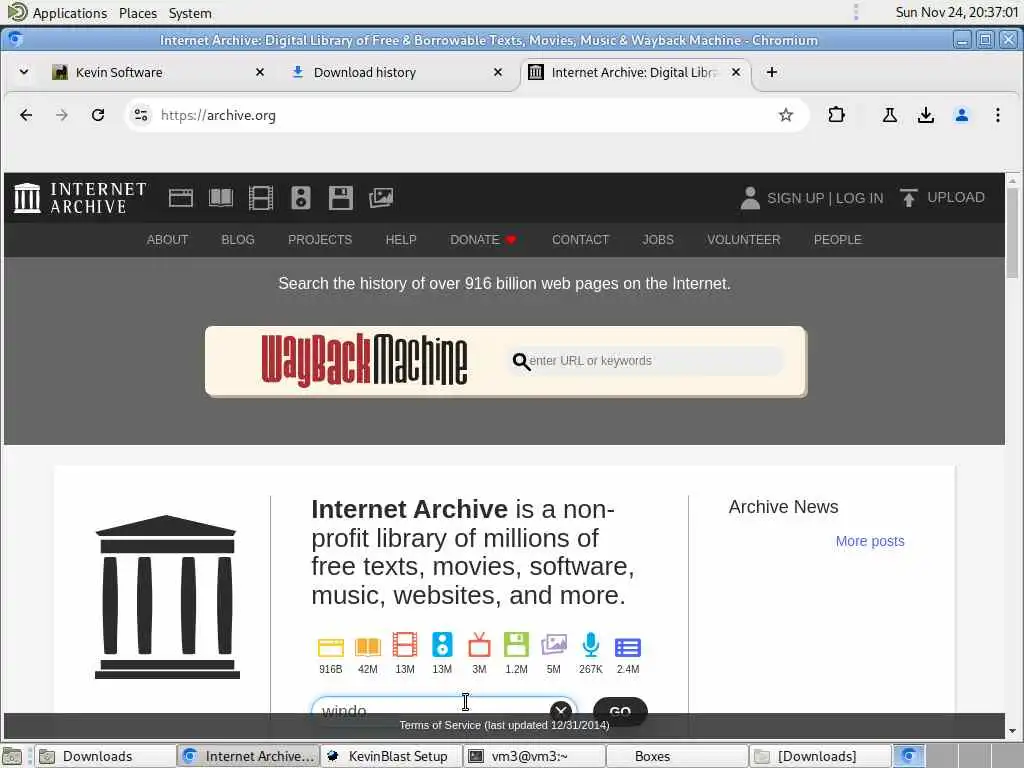The width and height of the screenshot is (1024, 768).
Task: Open the Web media icon in Archive header
Action: (181, 198)
